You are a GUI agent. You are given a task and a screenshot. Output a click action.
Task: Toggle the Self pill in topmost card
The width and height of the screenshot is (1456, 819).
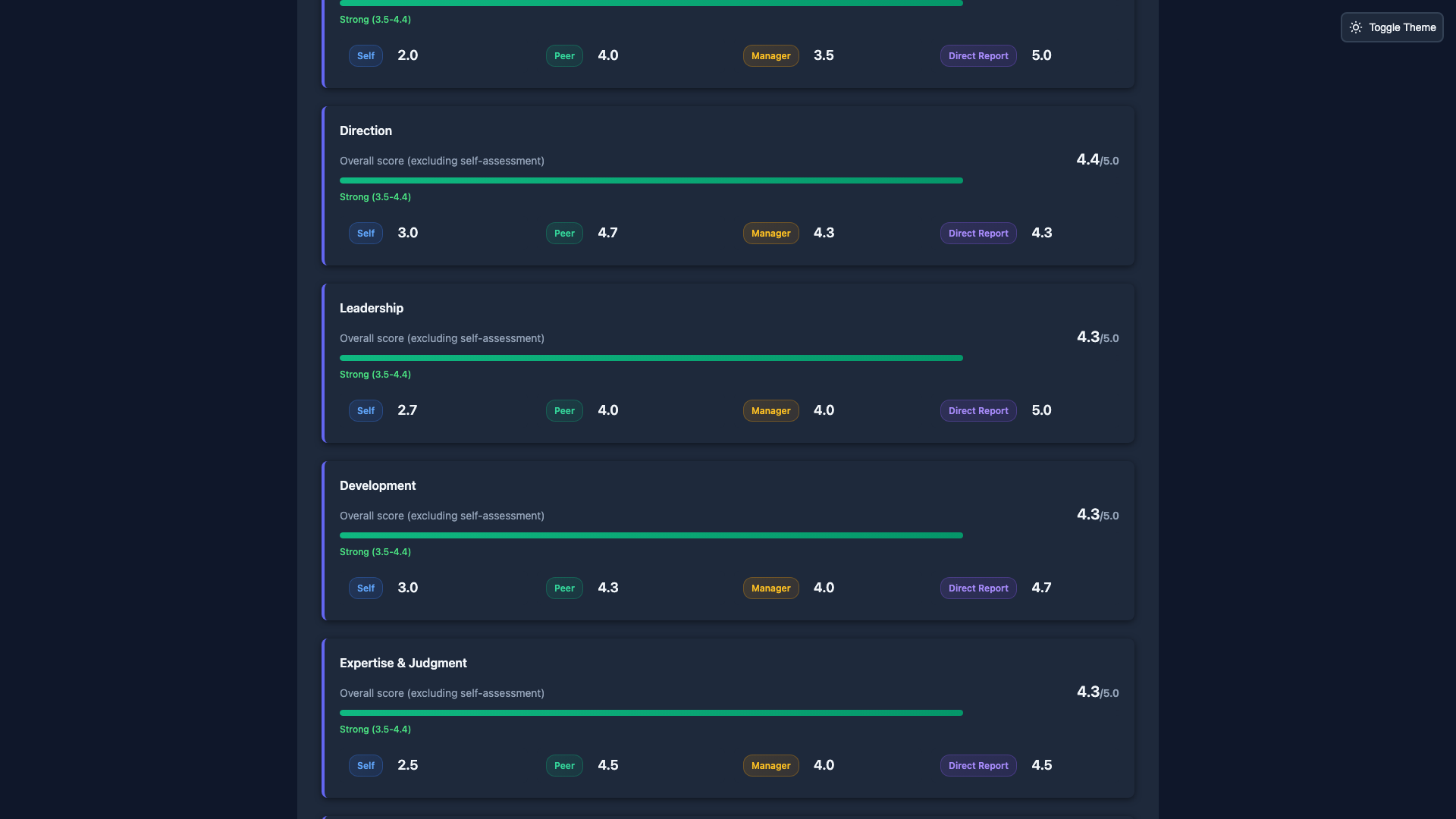pyautogui.click(x=365, y=55)
